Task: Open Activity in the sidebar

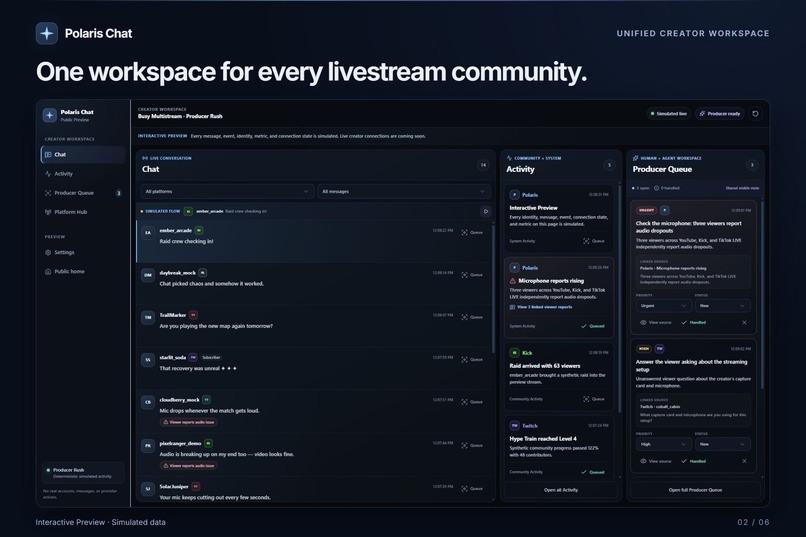Action: [83, 174]
